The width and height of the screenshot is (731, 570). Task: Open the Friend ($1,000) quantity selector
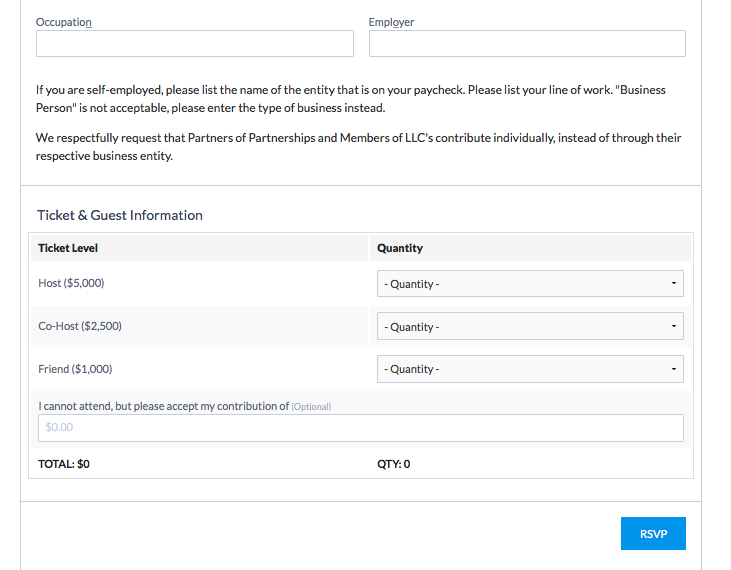[x=530, y=369]
